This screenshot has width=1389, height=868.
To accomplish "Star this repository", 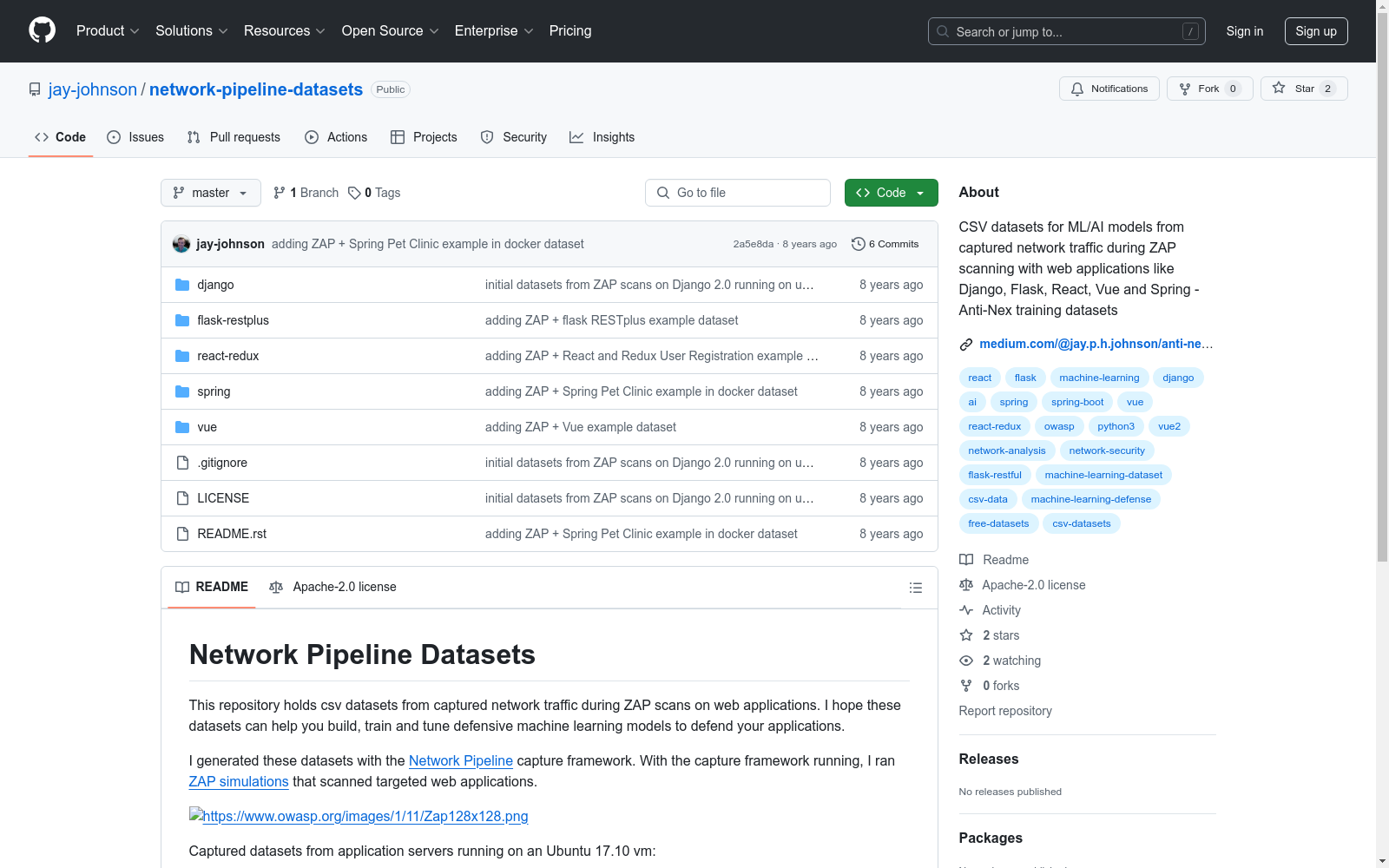I will click(x=1304, y=89).
